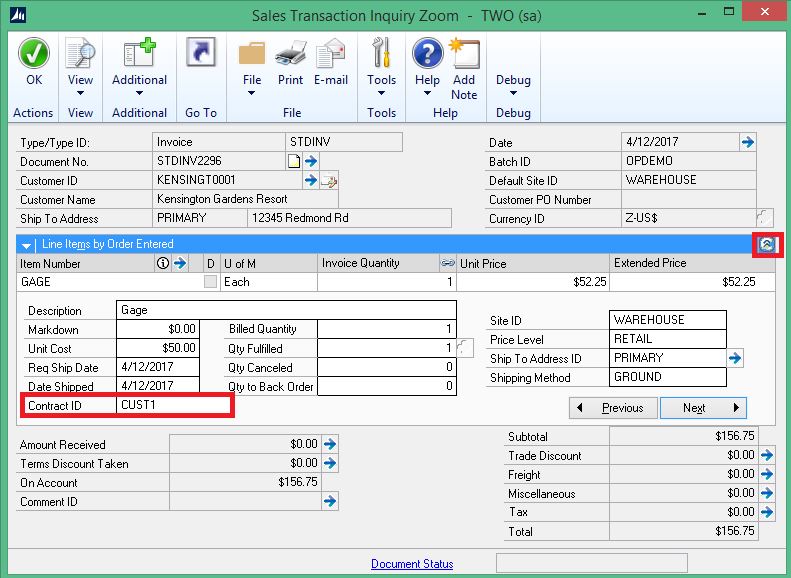Click the Unit Price link icon
Screen dimensions: 791x578
pyautogui.click(x=448, y=263)
